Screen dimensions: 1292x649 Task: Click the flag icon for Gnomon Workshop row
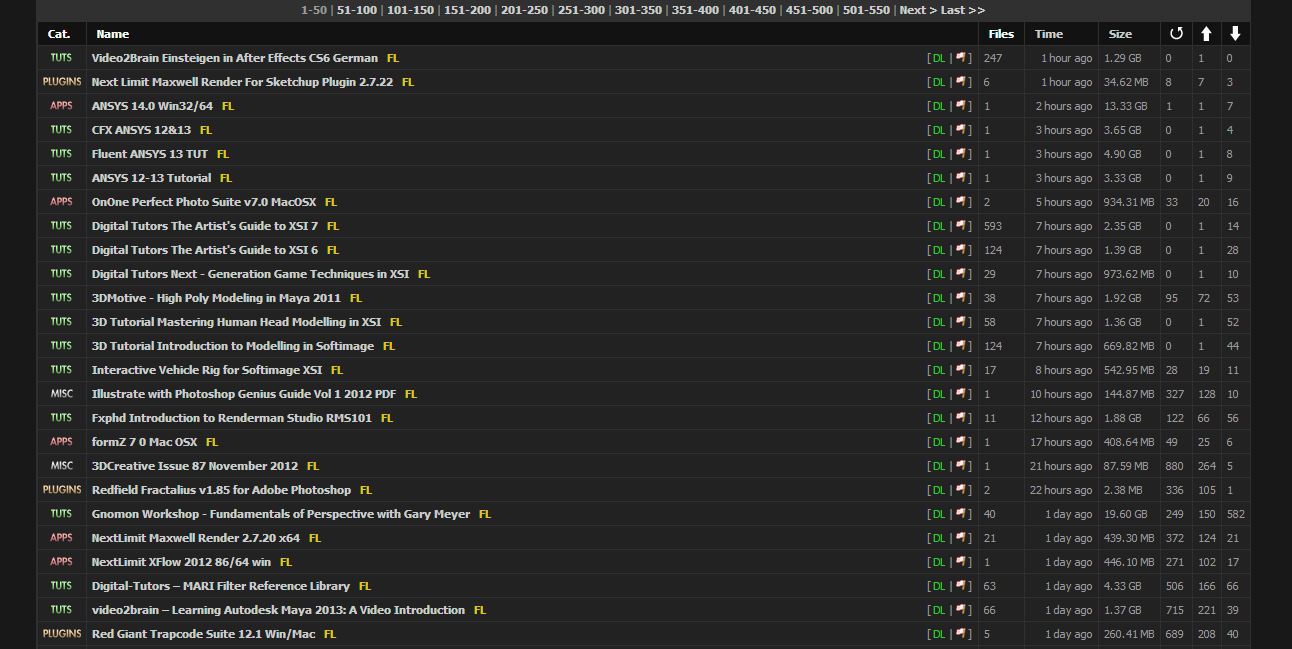[x=961, y=514]
